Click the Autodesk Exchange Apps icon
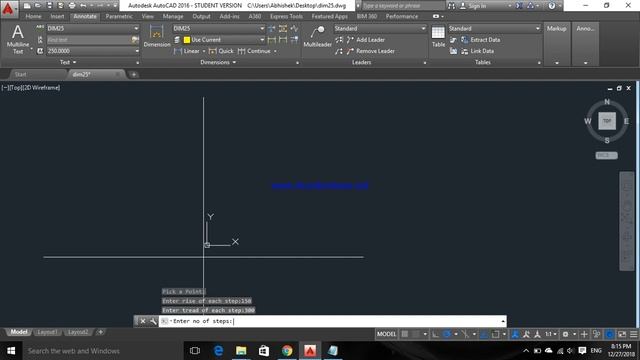Viewport: 640px width, 360px height. point(519,6)
